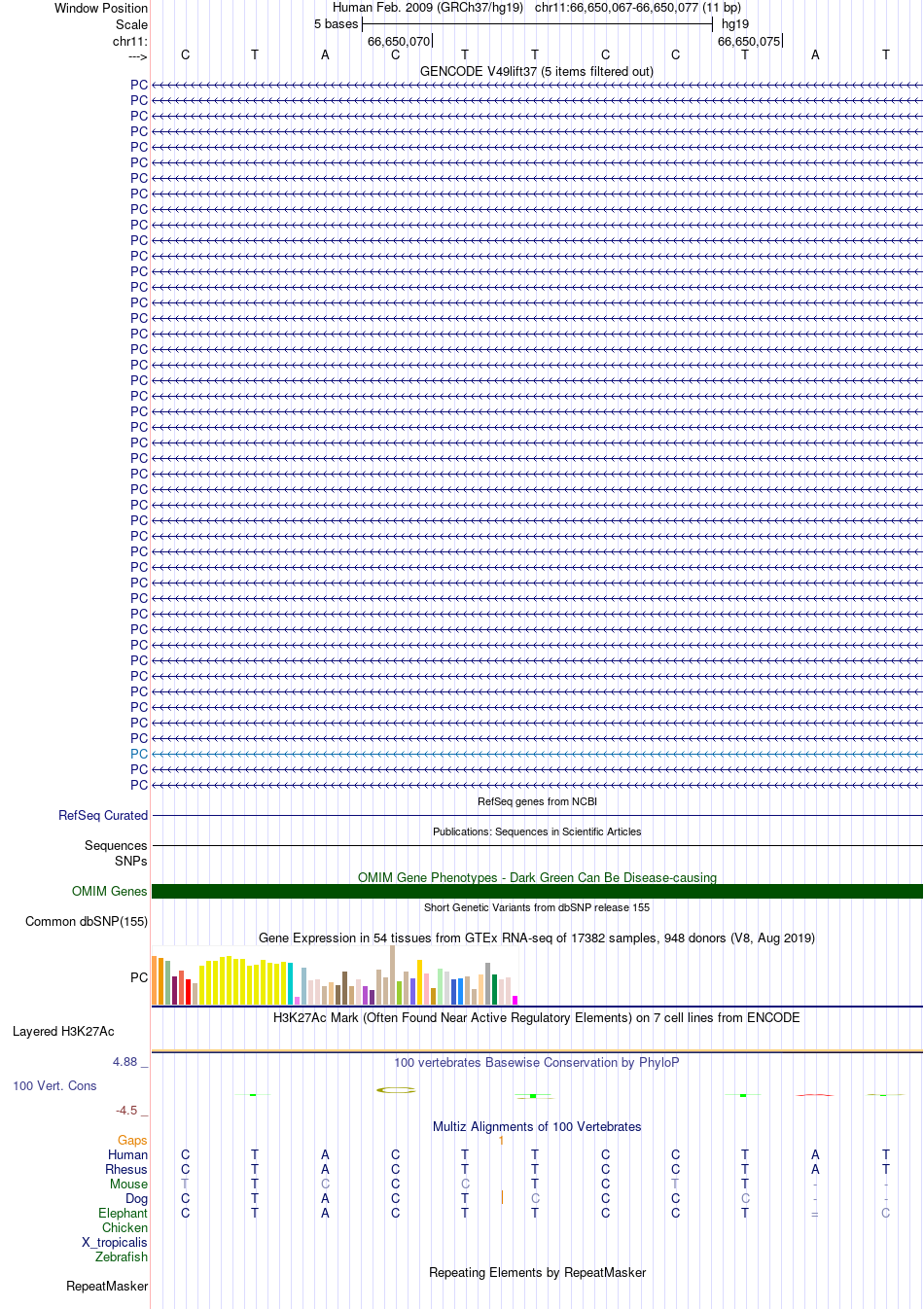
Task: Click the Elephant species label
Action: pyautogui.click(x=123, y=1213)
